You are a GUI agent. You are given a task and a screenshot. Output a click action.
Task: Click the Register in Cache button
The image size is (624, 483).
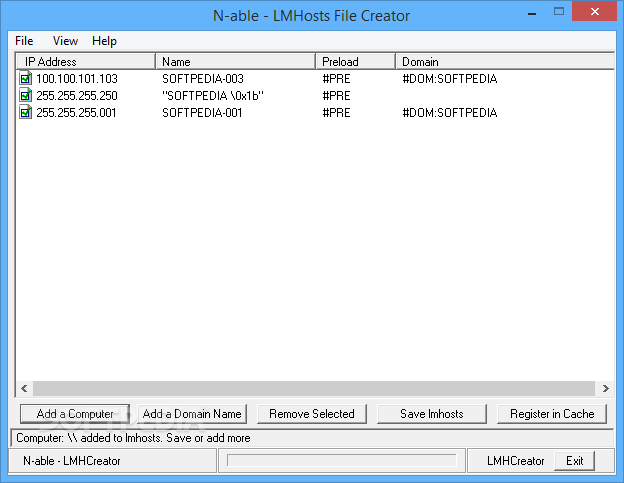(552, 414)
